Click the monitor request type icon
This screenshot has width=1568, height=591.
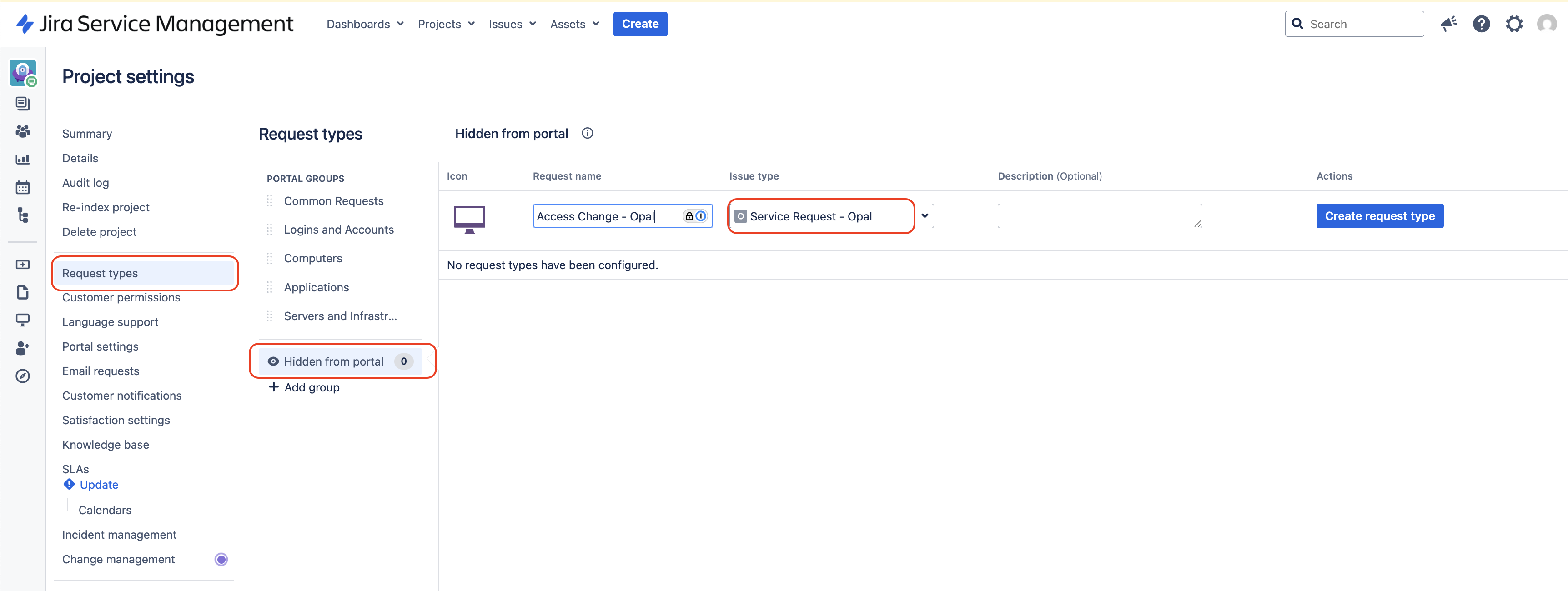coord(469,219)
